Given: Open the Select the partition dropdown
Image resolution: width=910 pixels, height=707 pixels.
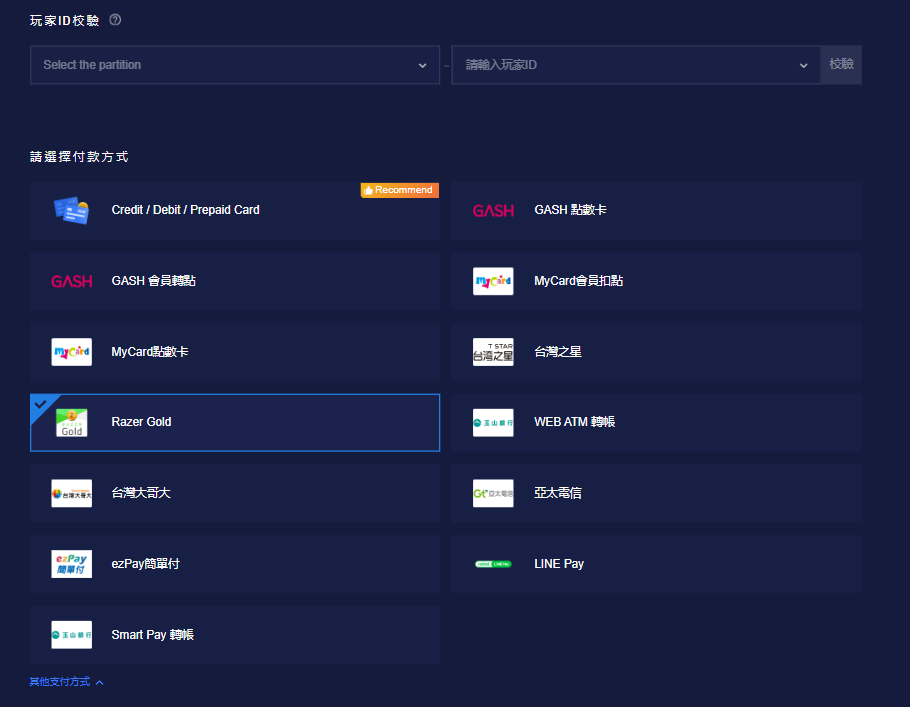Looking at the screenshot, I should point(234,65).
